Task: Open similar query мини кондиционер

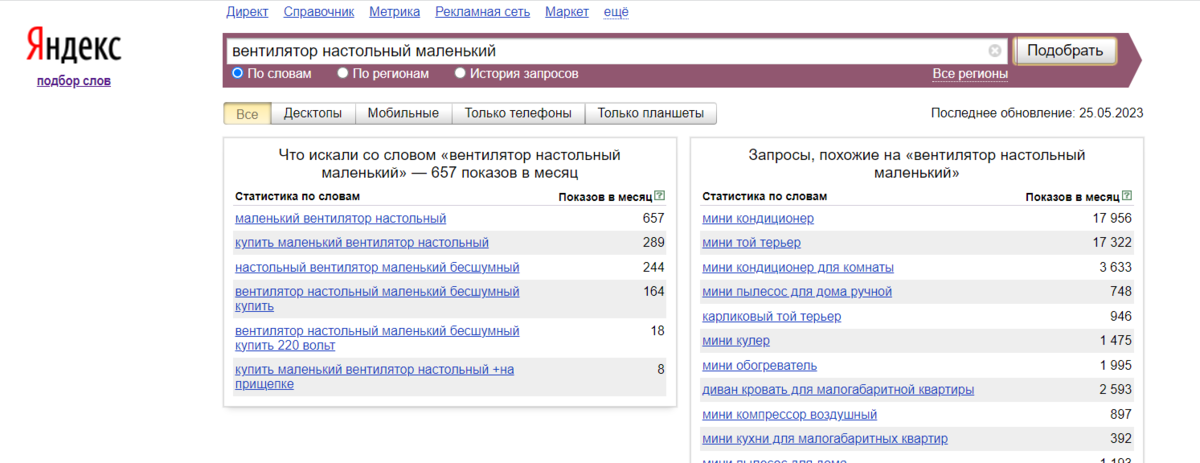Action: pos(758,218)
